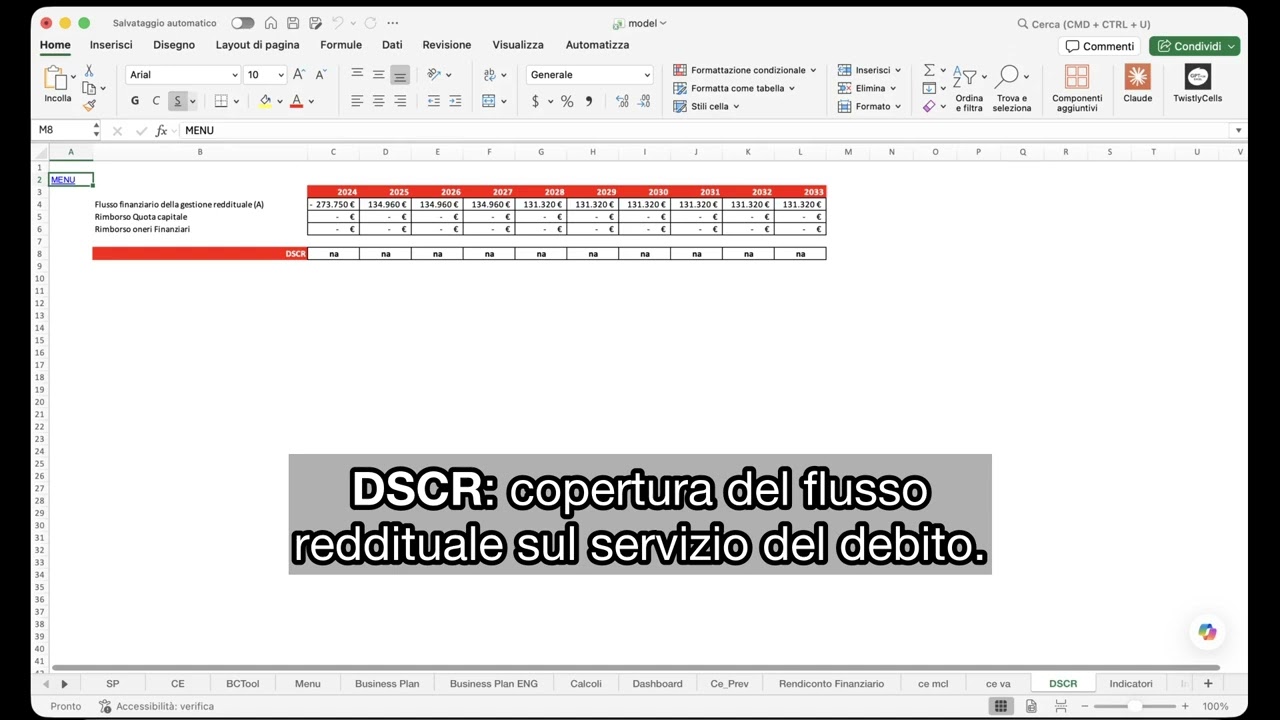Click the Incolla paste button

[x=57, y=85]
